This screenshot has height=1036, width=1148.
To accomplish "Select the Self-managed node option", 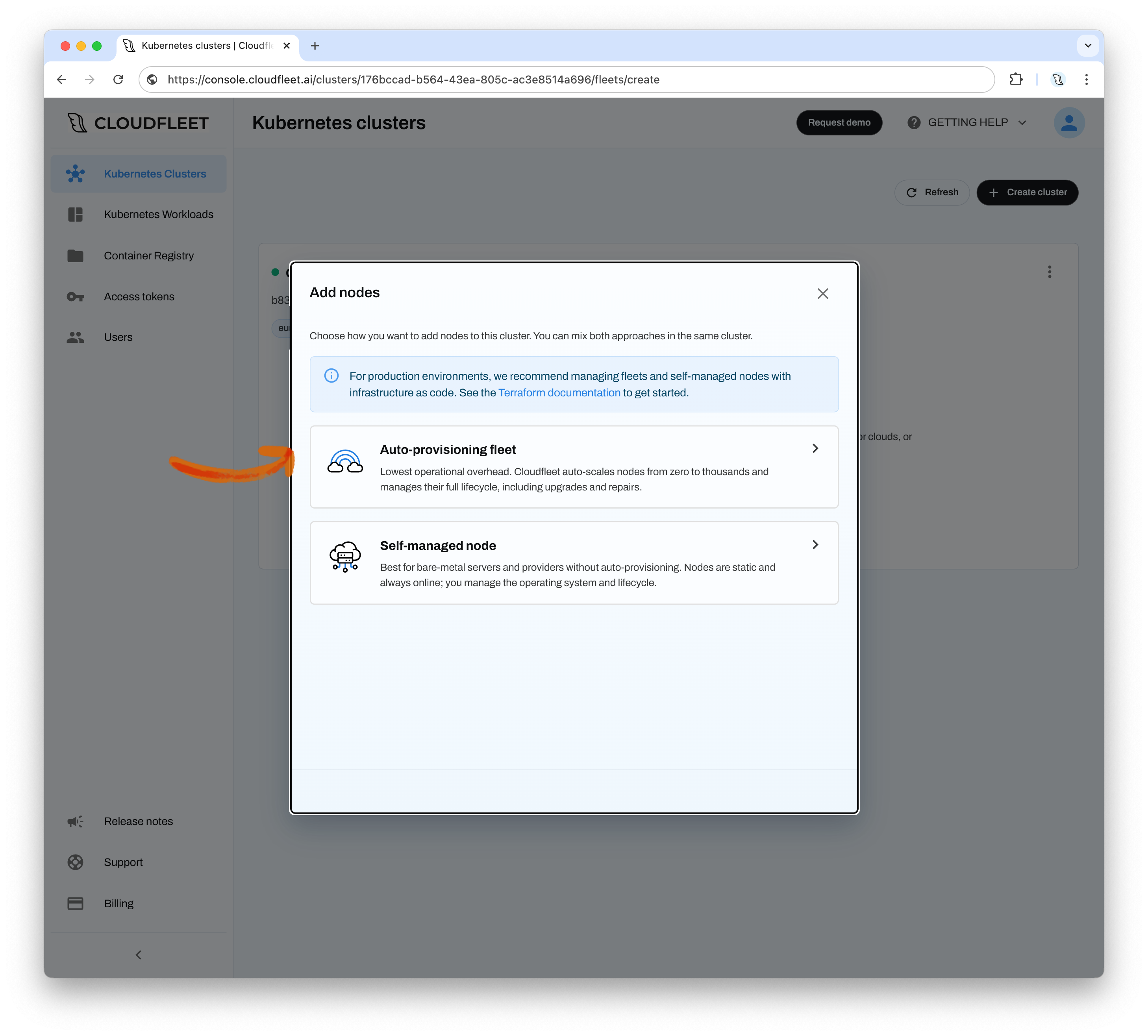I will [574, 562].
